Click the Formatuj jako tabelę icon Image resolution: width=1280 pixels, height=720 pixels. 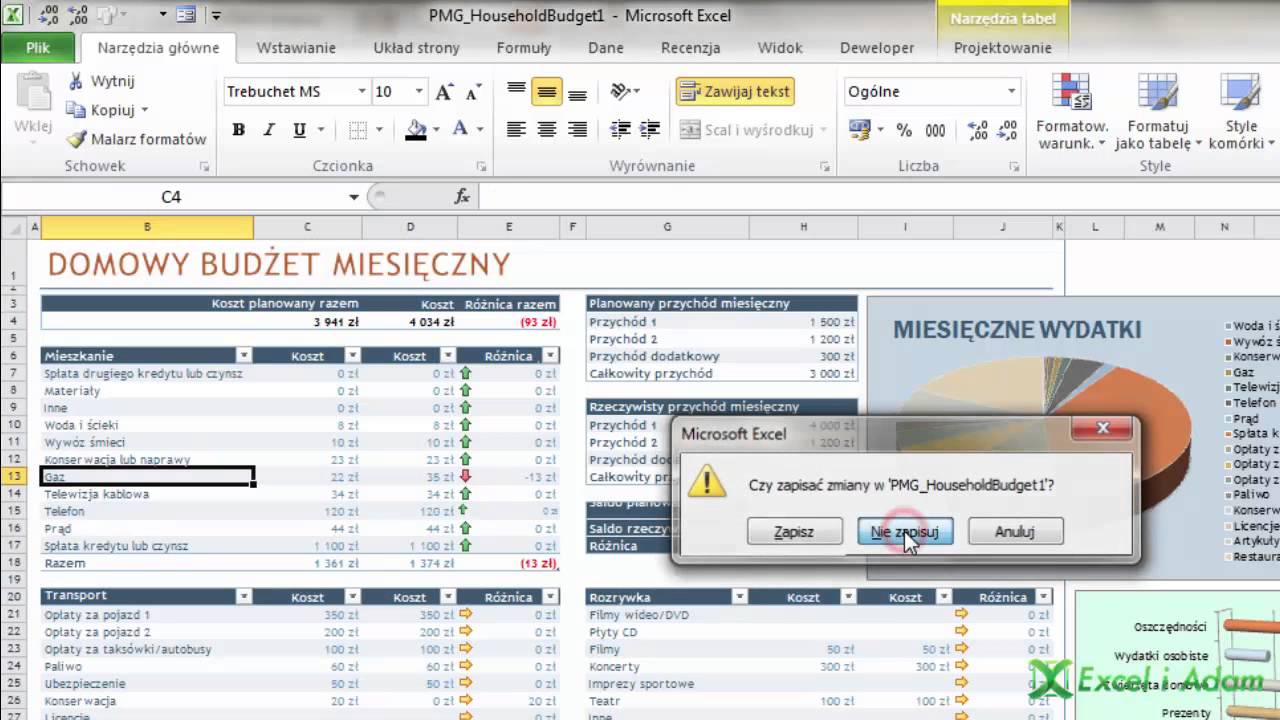tap(1158, 92)
